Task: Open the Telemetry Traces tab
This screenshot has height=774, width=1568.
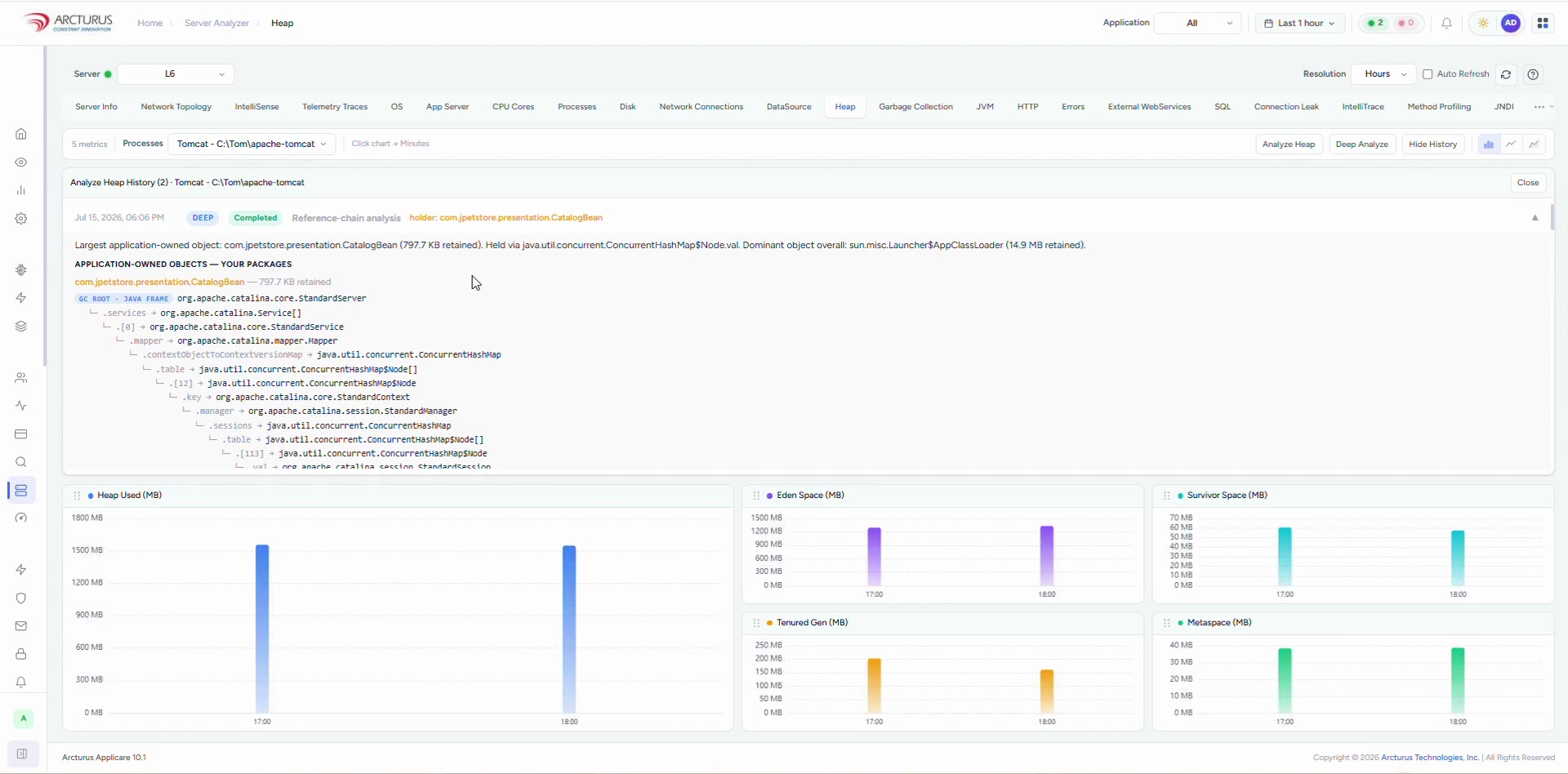Action: (x=335, y=107)
